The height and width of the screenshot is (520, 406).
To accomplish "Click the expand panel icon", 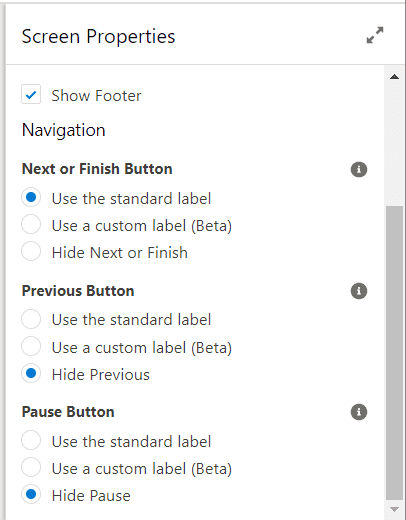I will 375,35.
